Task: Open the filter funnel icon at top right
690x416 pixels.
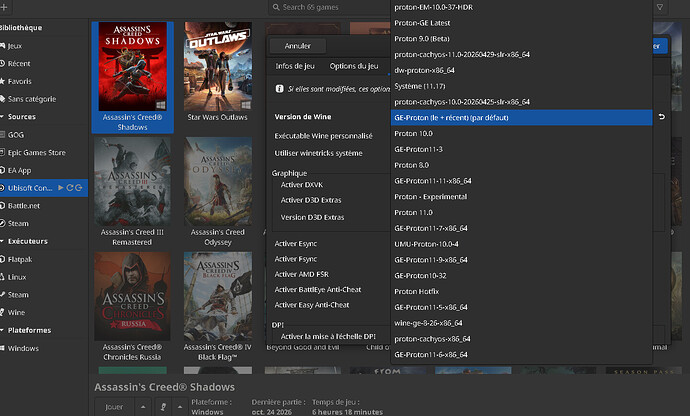Action: point(660,7)
